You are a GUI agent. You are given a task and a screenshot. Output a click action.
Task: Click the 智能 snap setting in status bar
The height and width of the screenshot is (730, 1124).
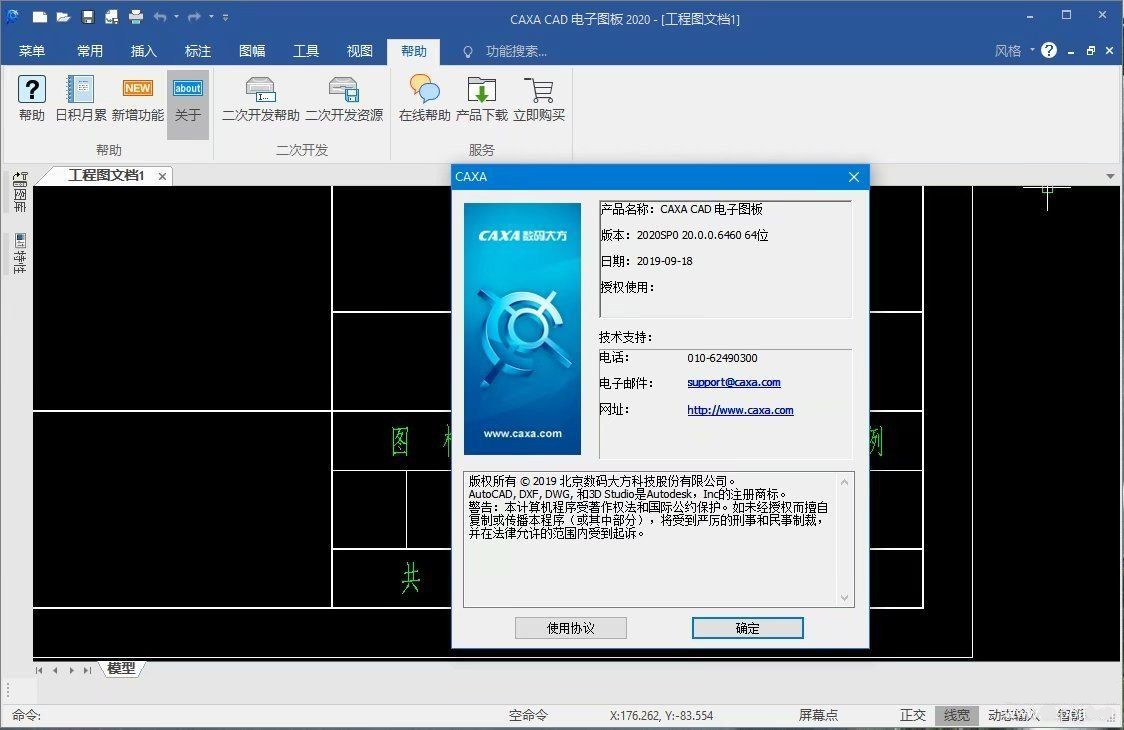1072,715
